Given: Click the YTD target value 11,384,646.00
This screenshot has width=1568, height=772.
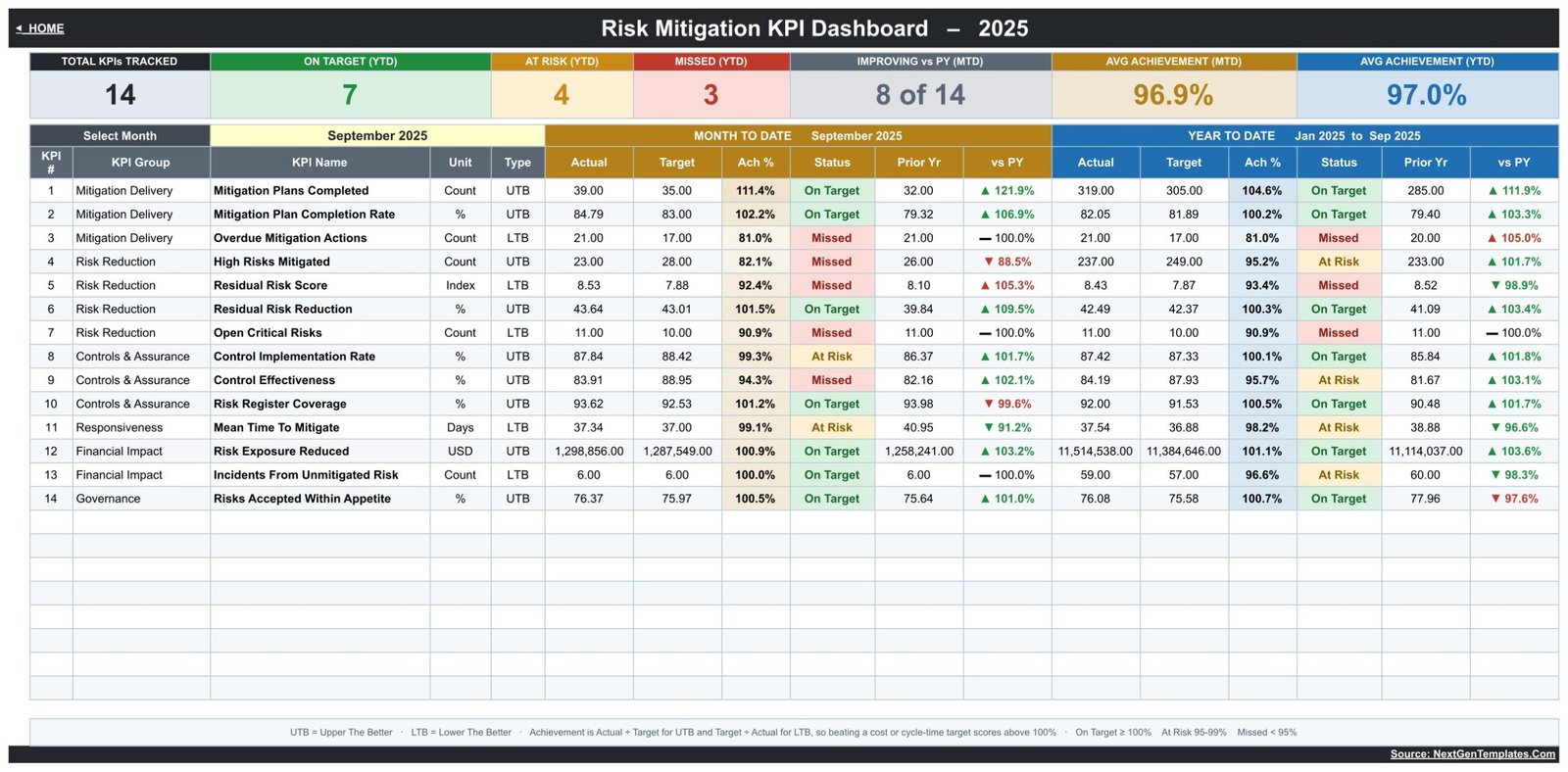Looking at the screenshot, I should point(1184,452).
